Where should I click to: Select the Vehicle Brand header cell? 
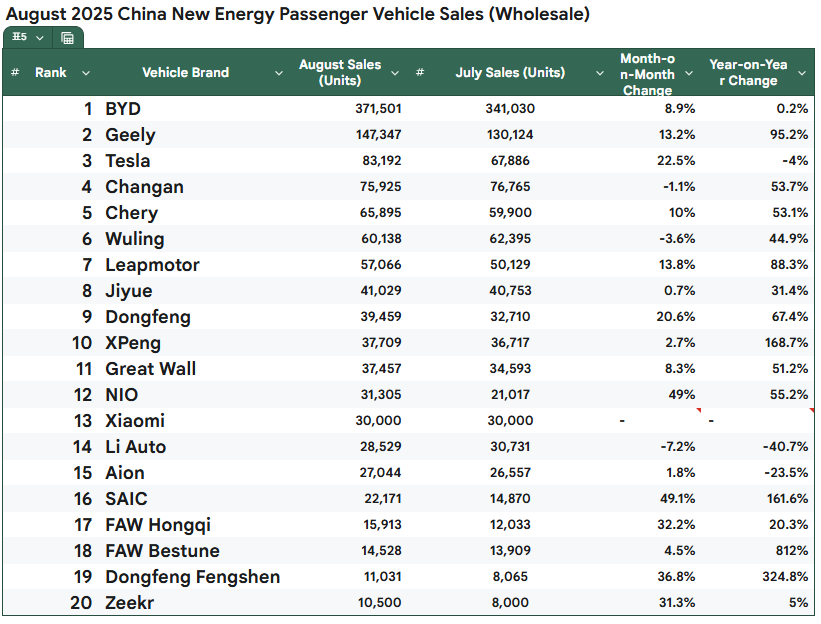(x=185, y=72)
